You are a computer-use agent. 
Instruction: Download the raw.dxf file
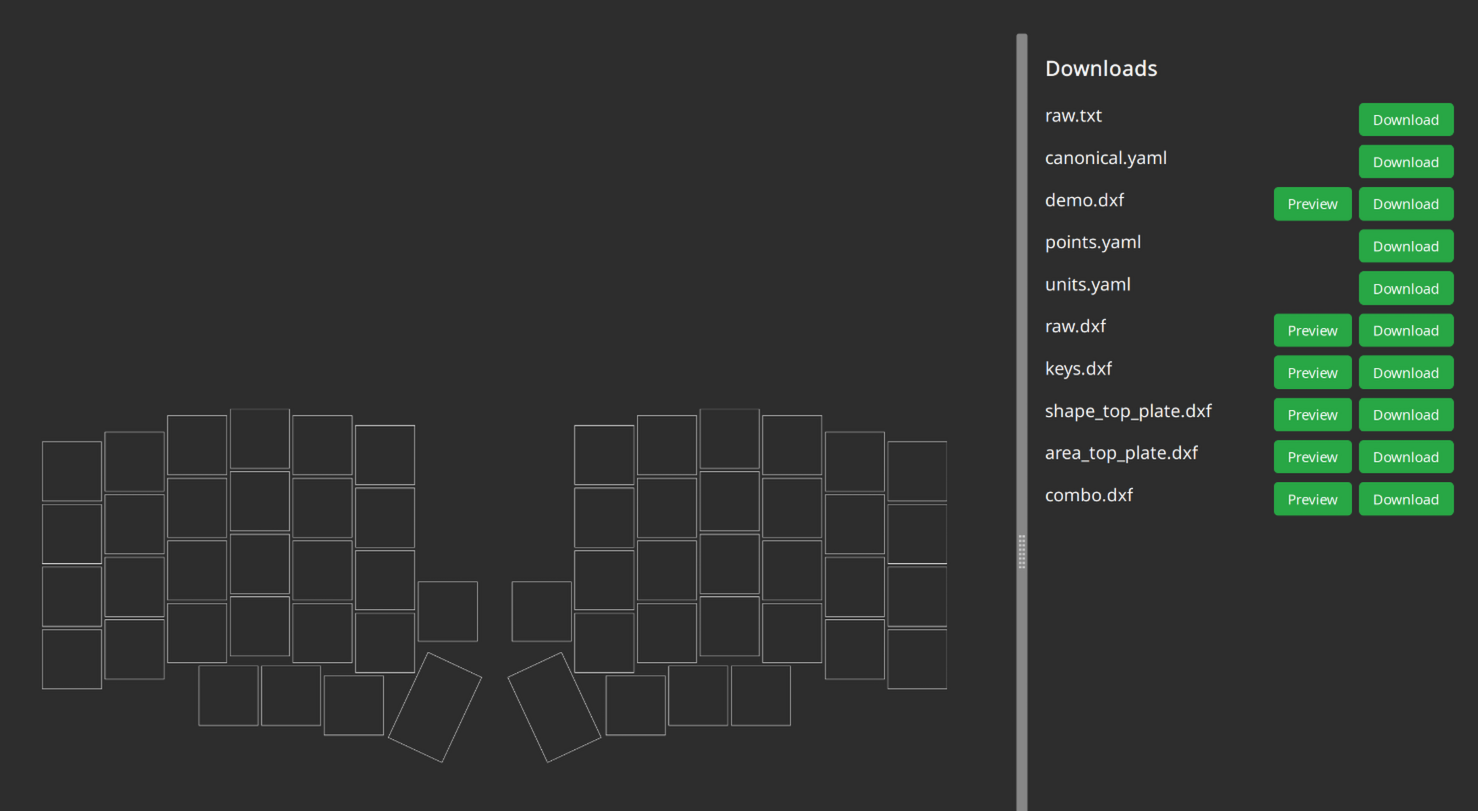[1405, 330]
